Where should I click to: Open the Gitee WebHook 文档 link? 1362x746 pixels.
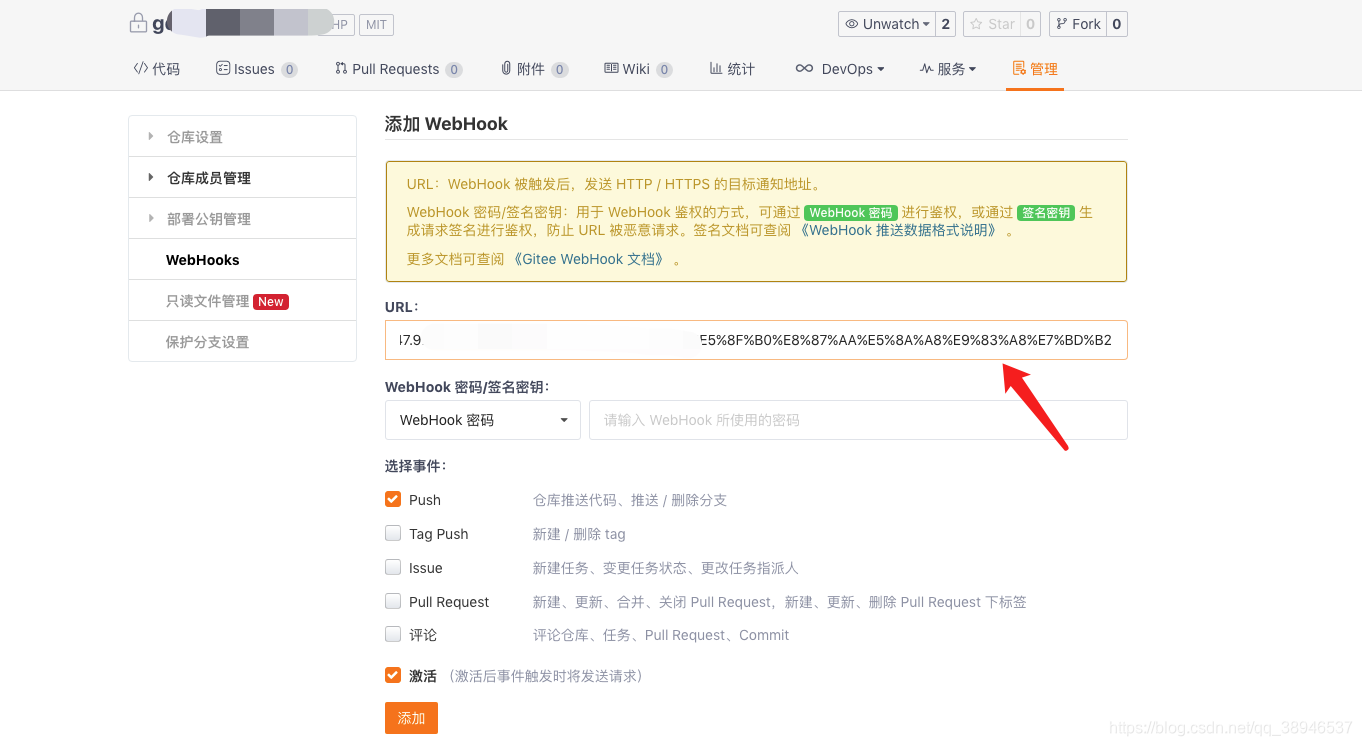[589, 259]
